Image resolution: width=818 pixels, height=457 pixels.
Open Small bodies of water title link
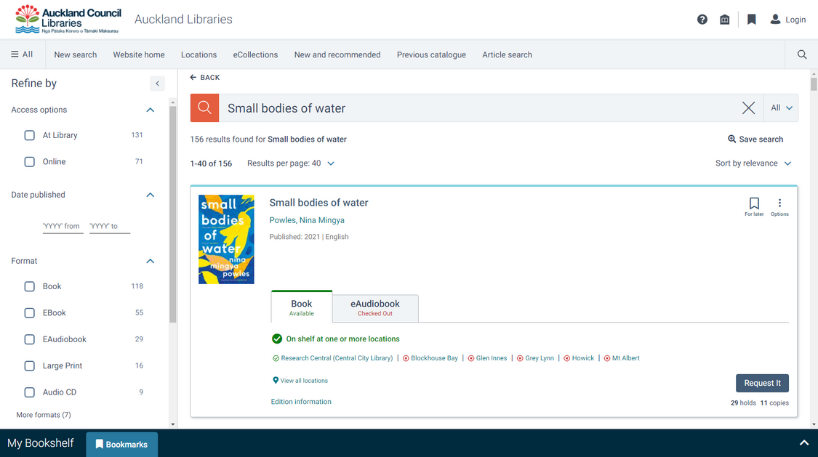pyautogui.click(x=319, y=202)
